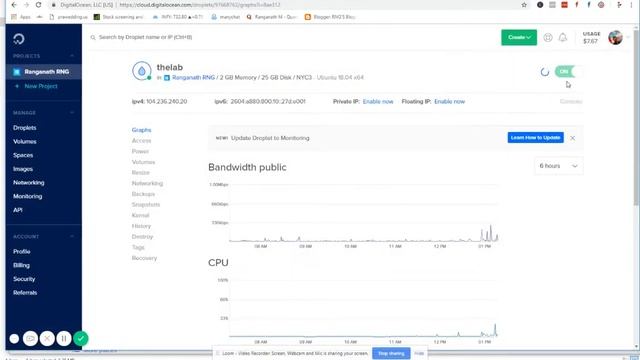
Task: Select the Snapshots tab
Action: [x=146, y=204]
